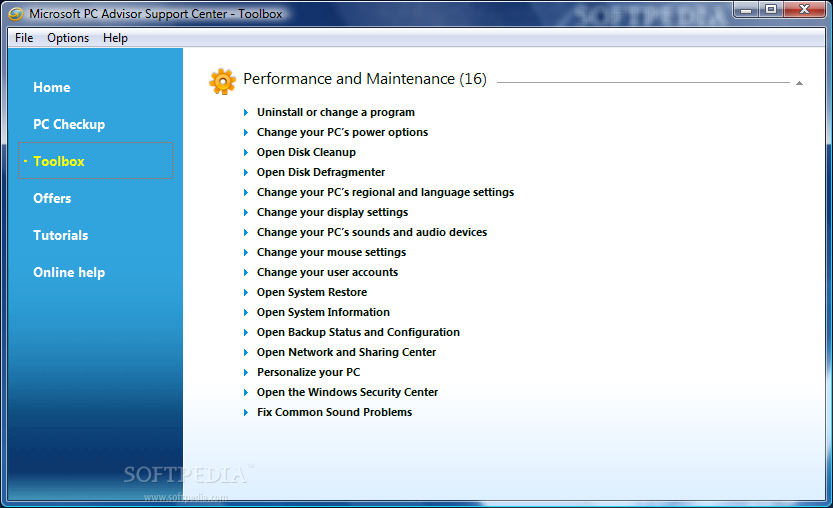The image size is (833, 508).
Task: Open Change your user accounts
Action: coord(327,273)
